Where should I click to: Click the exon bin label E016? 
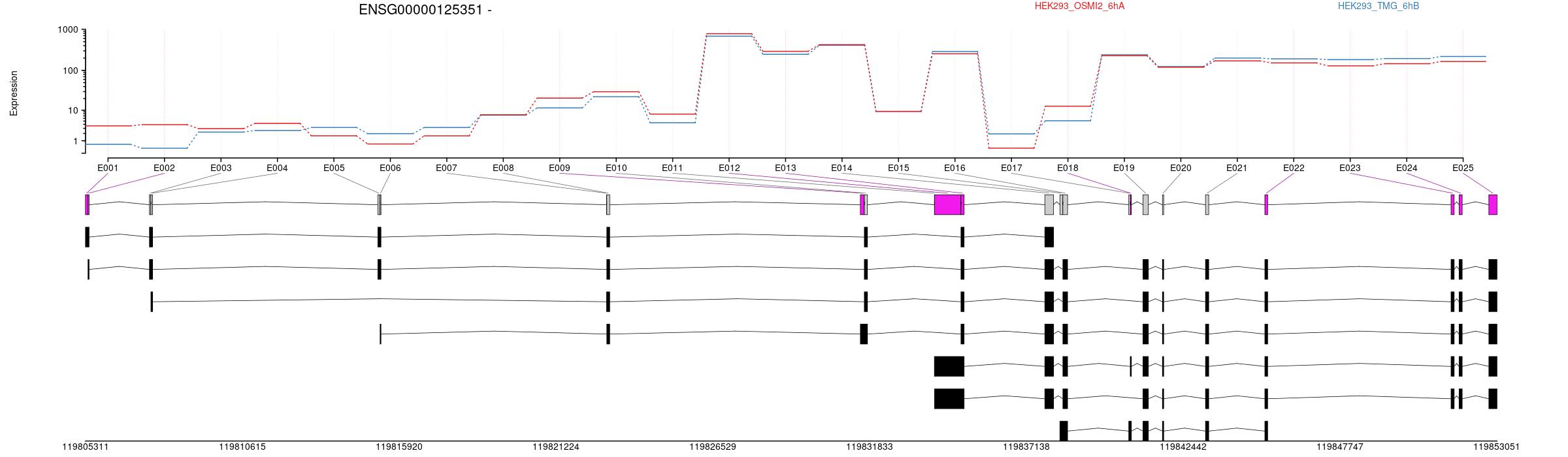click(x=955, y=168)
